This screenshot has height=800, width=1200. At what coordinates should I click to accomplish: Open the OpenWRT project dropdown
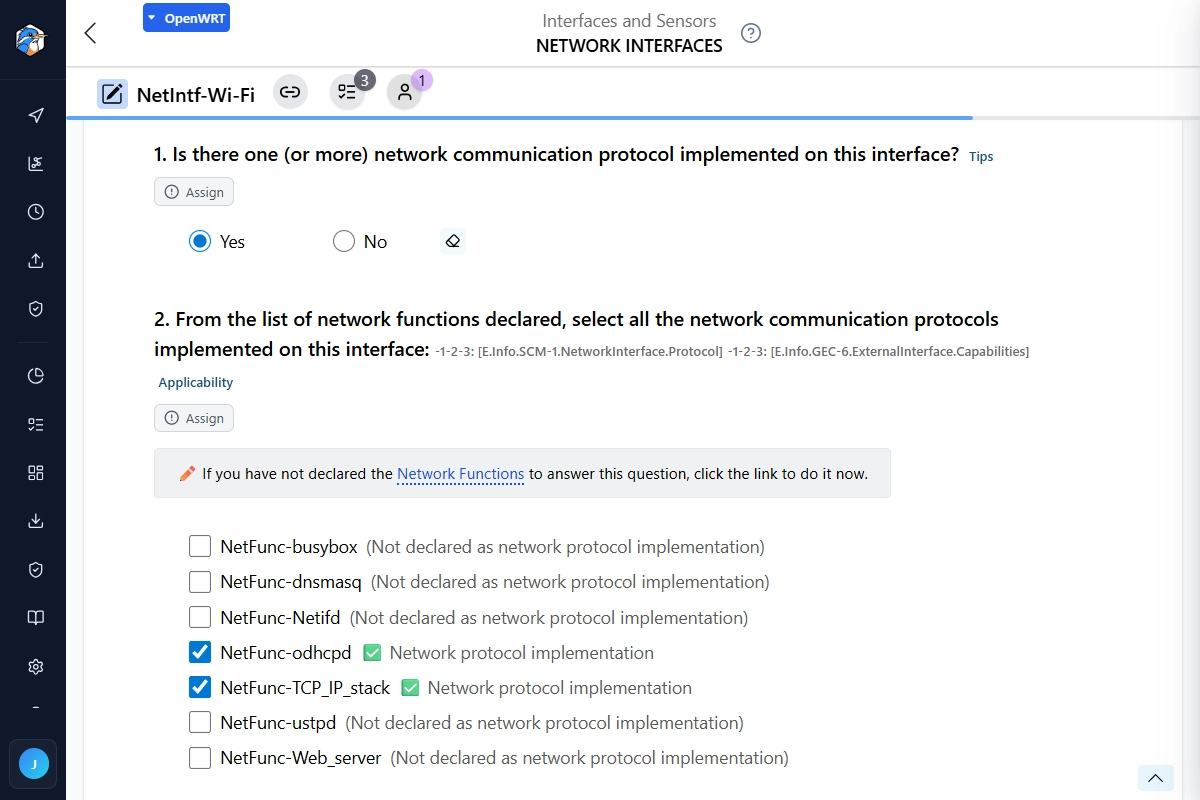point(186,18)
